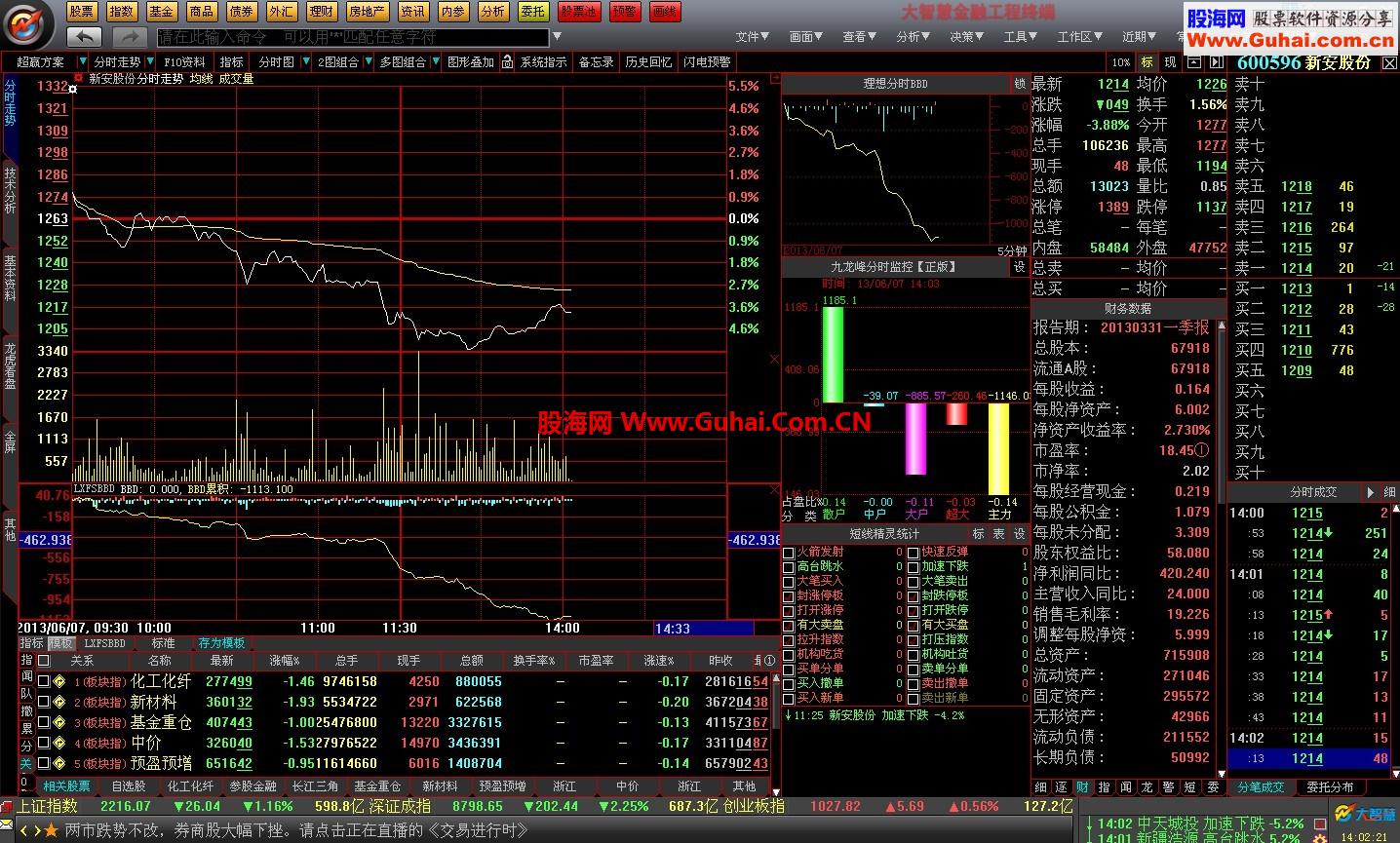1400x843 pixels.
Task: Click the command input field
Action: coord(352,37)
